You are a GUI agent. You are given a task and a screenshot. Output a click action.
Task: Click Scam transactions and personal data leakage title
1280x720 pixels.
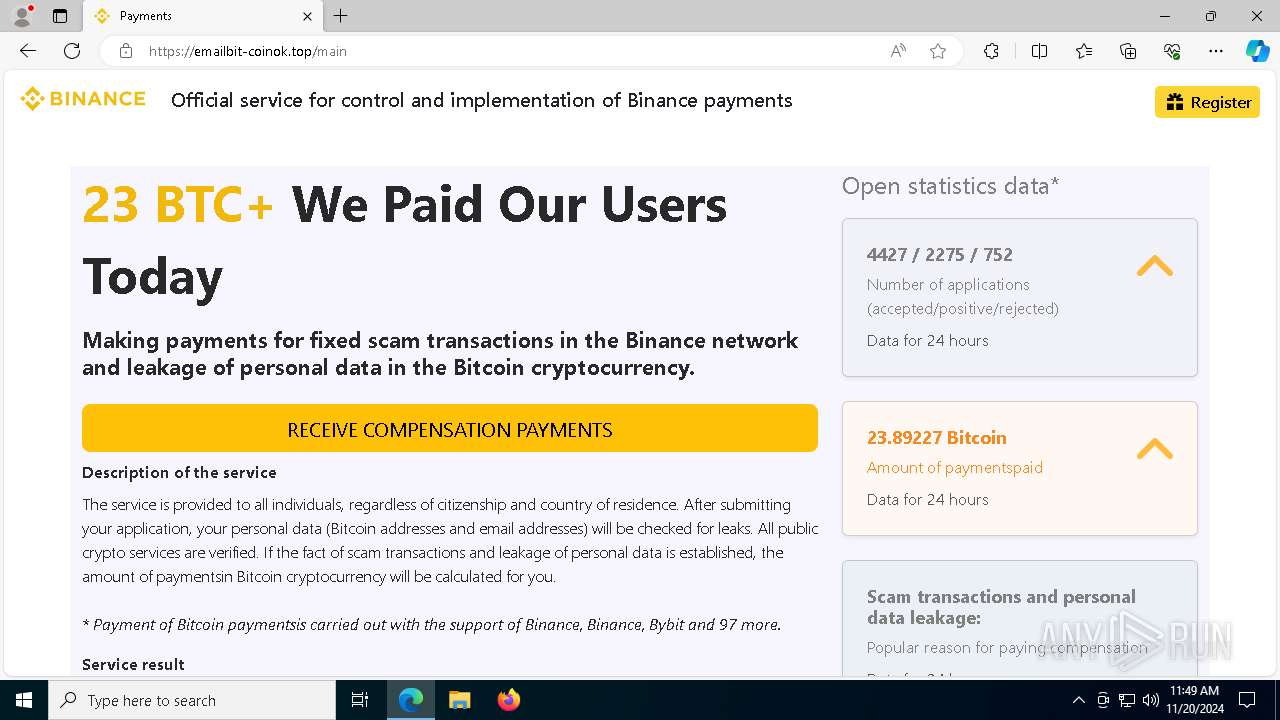[1001, 607]
